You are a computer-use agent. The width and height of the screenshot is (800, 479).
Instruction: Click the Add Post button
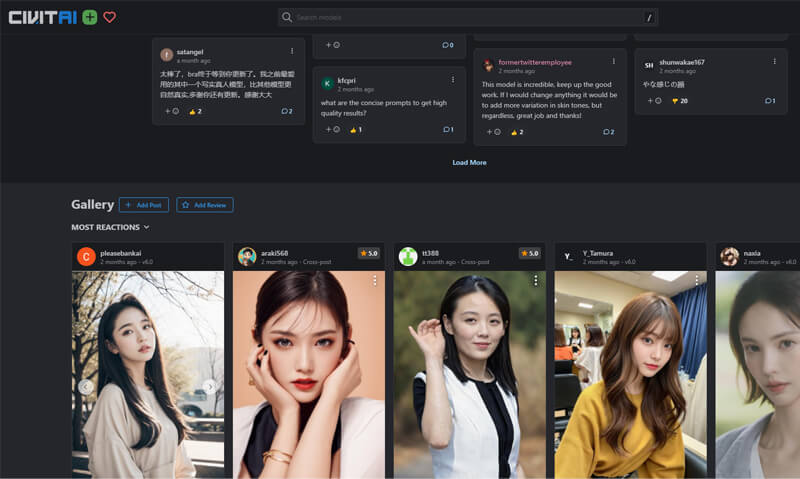click(x=143, y=205)
